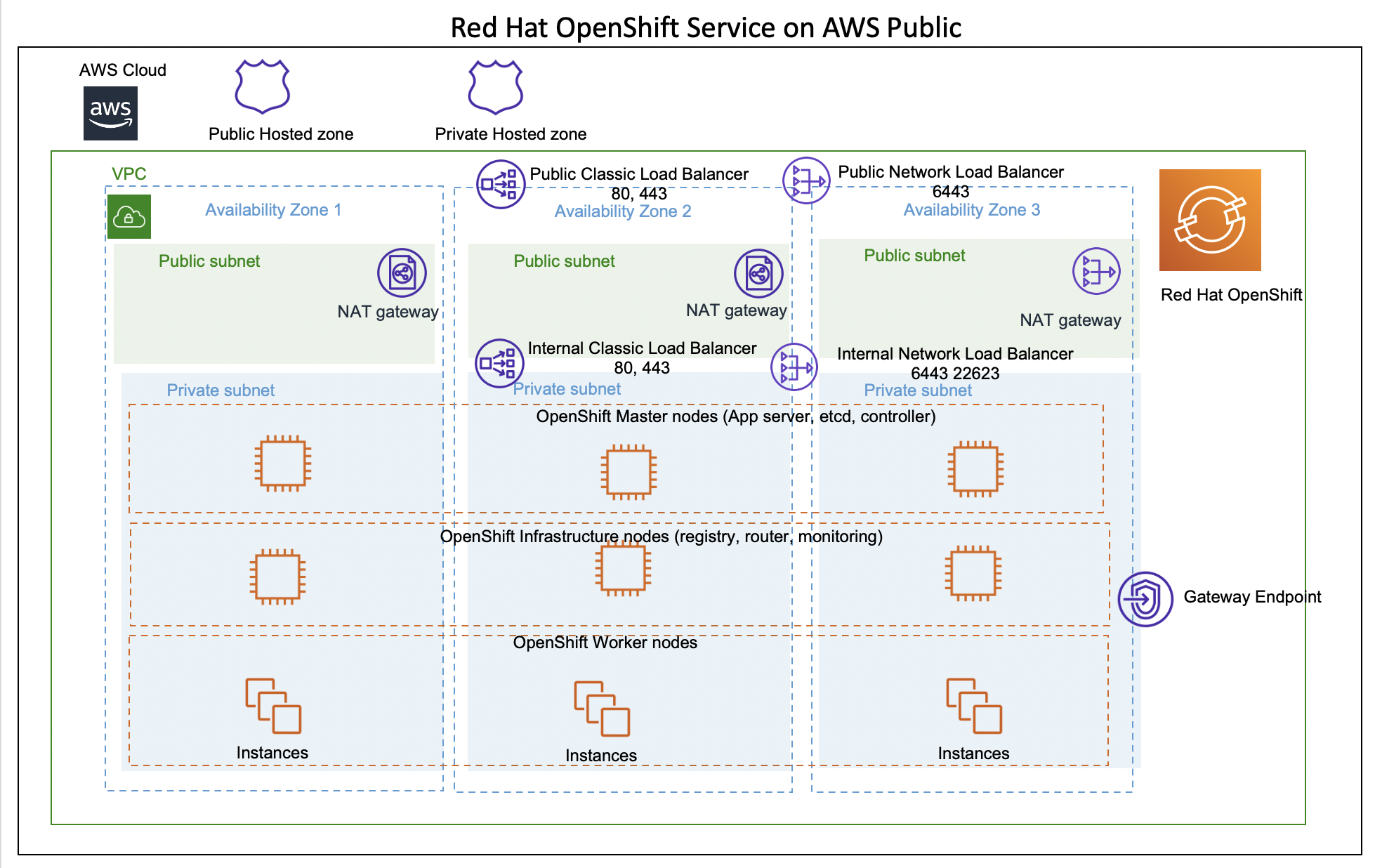Click Infrastructure node chip in Zone 3
This screenshot has height=868, width=1375.
click(x=973, y=573)
